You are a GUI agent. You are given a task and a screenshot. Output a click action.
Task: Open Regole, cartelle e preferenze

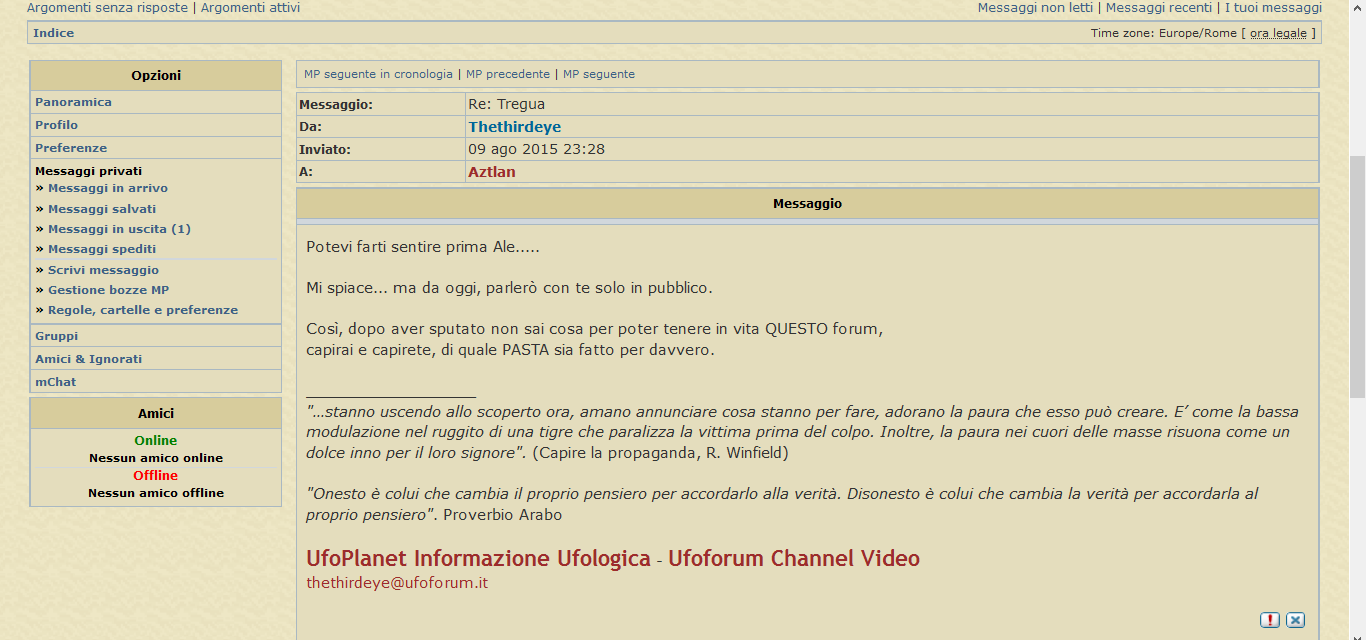pyautogui.click(x=143, y=310)
